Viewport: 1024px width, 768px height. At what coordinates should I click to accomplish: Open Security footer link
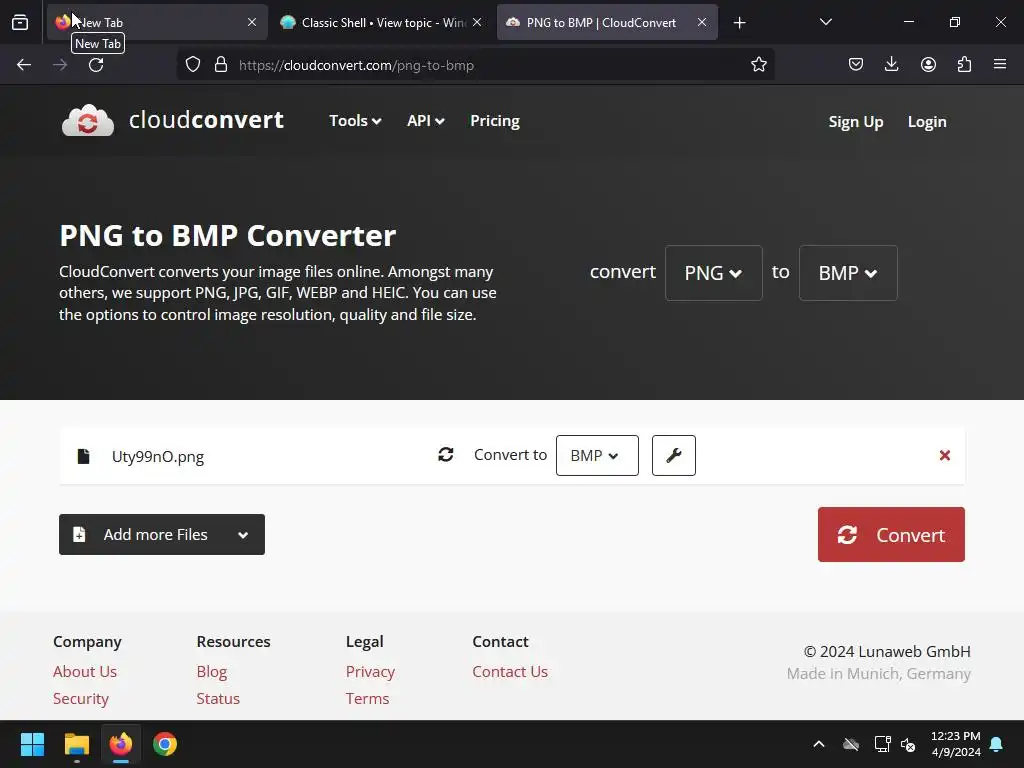click(x=81, y=698)
